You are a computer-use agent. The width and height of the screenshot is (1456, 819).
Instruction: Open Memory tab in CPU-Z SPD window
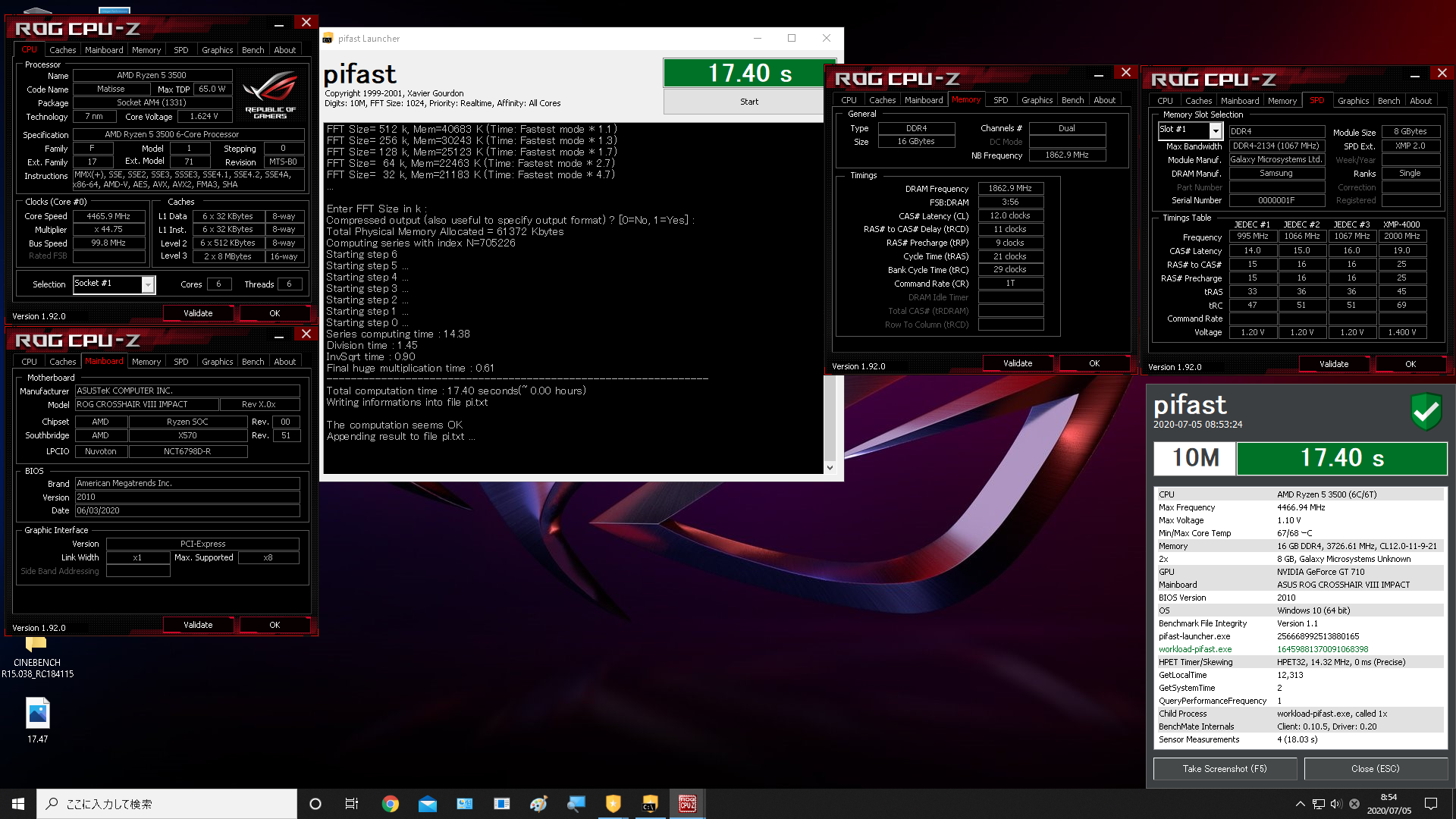[1282, 101]
